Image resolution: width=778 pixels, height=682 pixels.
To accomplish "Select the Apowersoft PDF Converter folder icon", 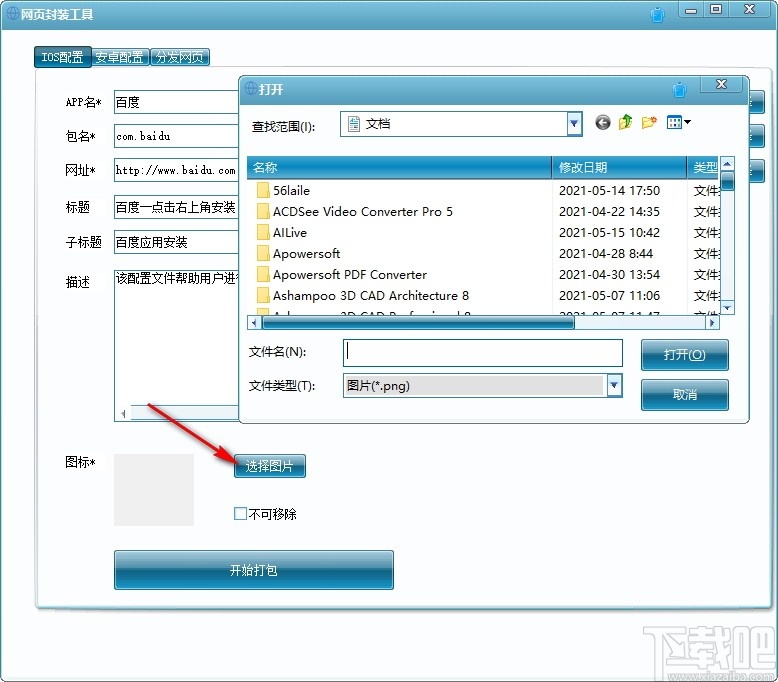I will click(262, 274).
